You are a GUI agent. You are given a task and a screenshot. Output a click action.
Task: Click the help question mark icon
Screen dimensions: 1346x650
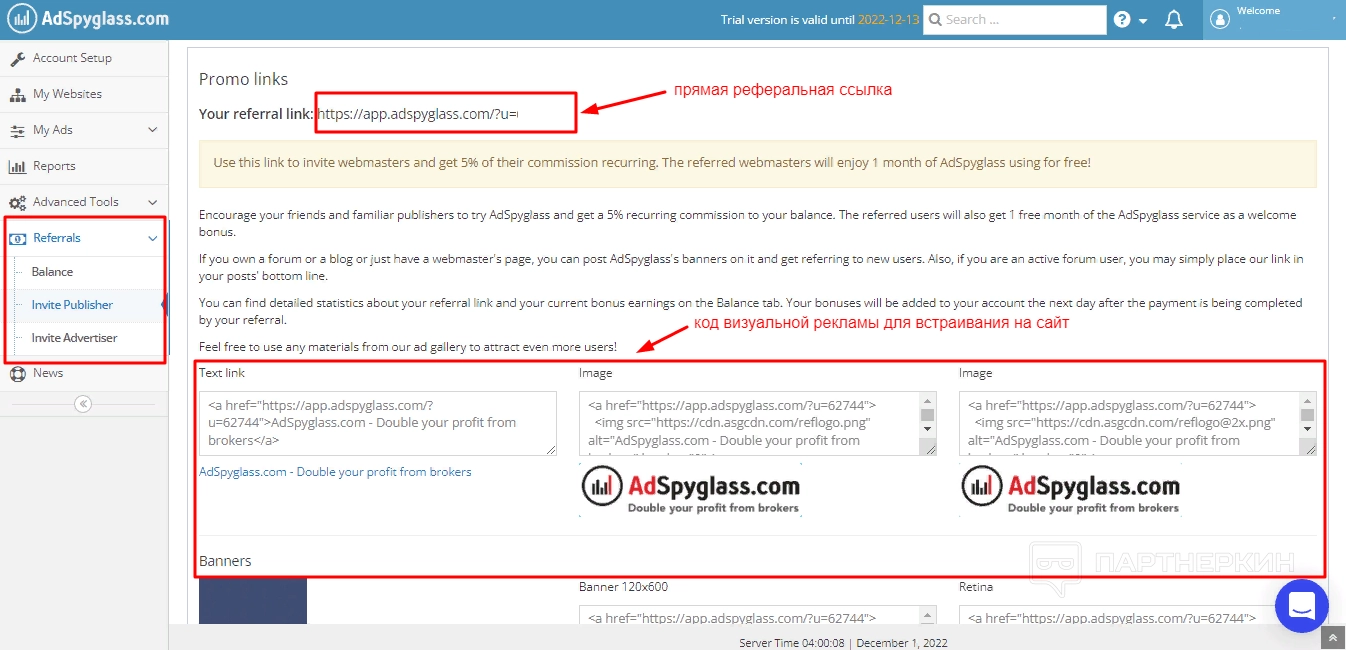pyautogui.click(x=1122, y=20)
